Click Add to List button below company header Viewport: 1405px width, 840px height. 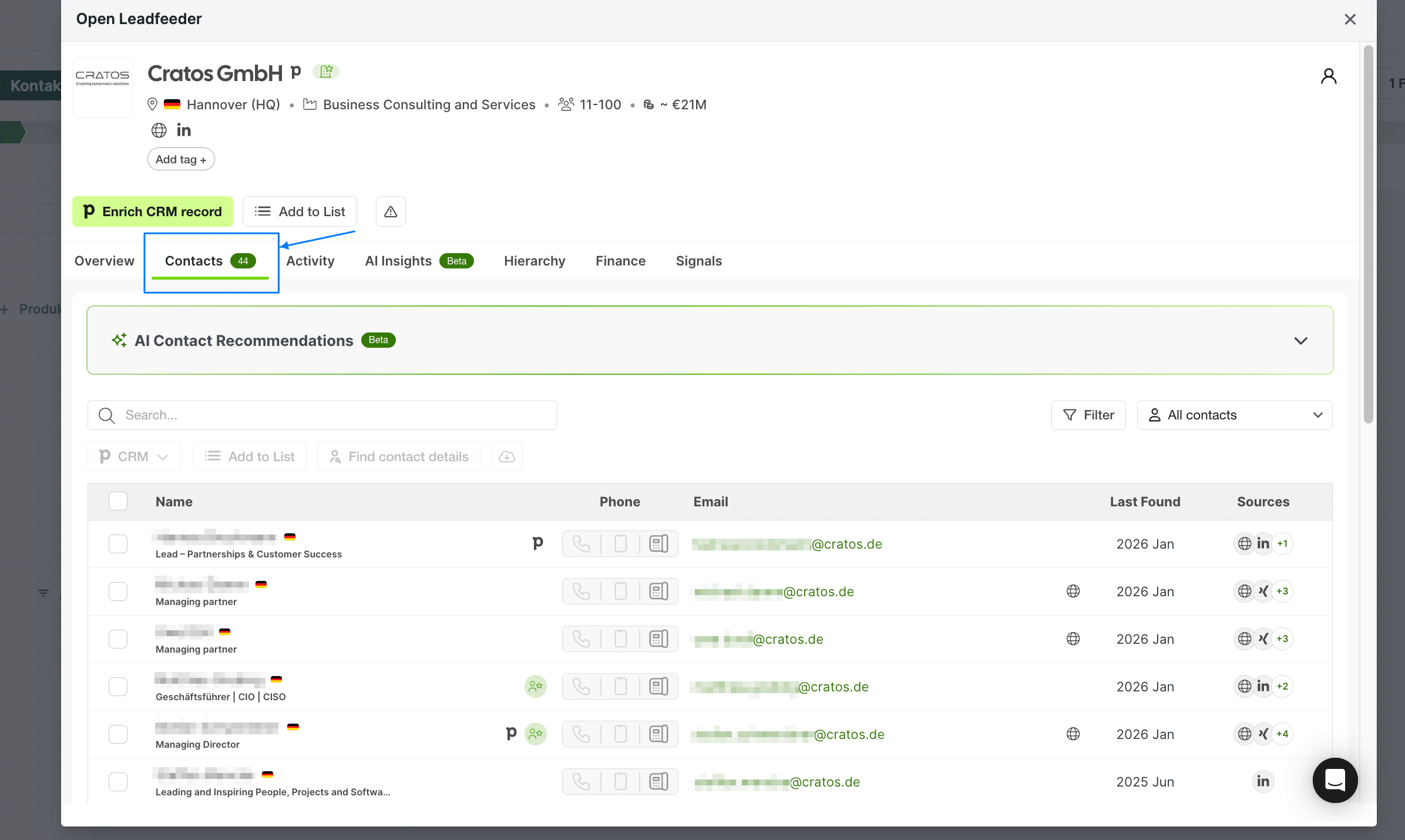300,211
